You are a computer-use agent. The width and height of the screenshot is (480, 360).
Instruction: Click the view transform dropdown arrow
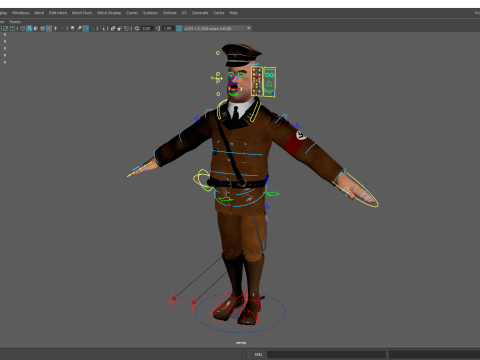click(x=248, y=28)
